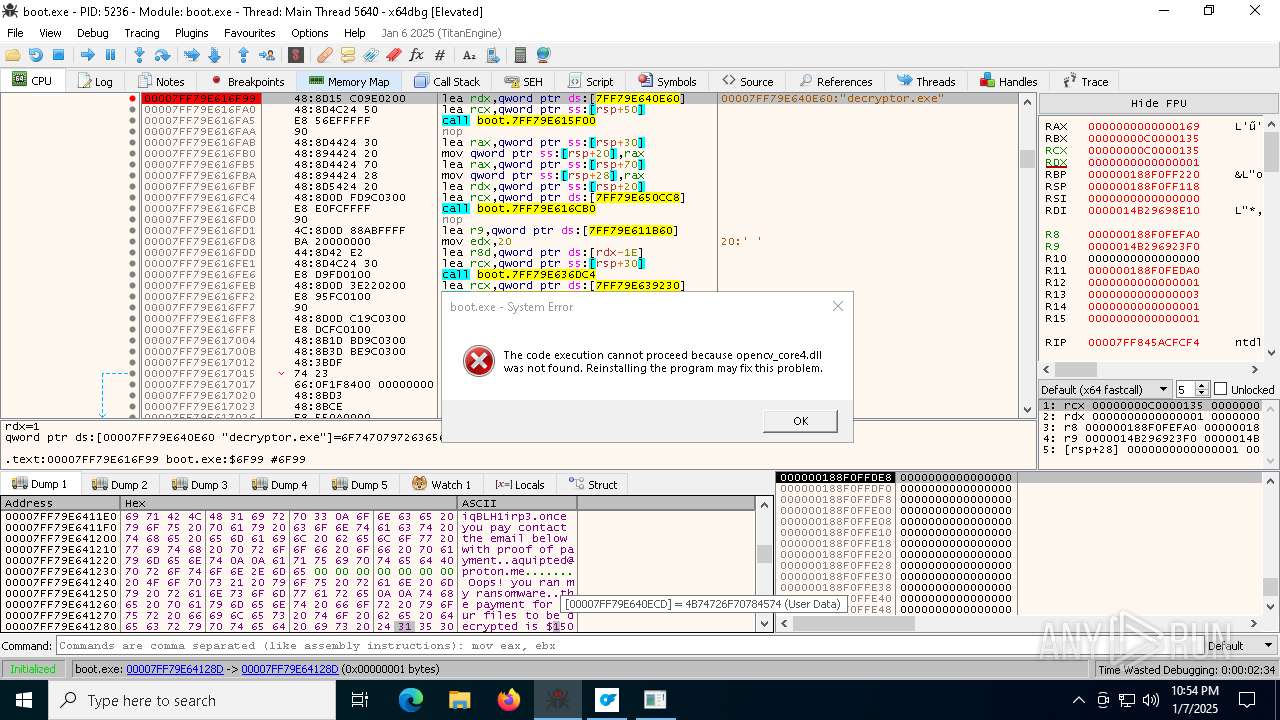The width and height of the screenshot is (1280, 720).
Task: Click the Hide FPU button
Action: (x=1158, y=103)
